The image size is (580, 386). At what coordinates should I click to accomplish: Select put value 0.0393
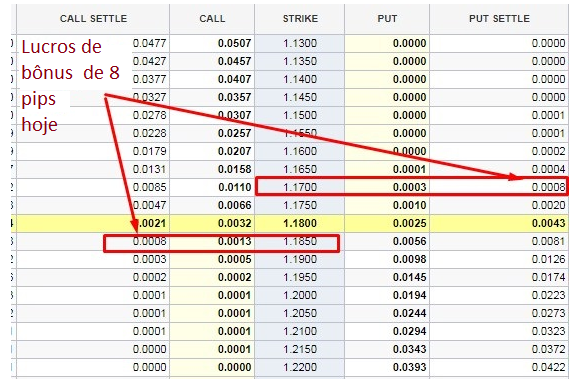[x=409, y=368]
